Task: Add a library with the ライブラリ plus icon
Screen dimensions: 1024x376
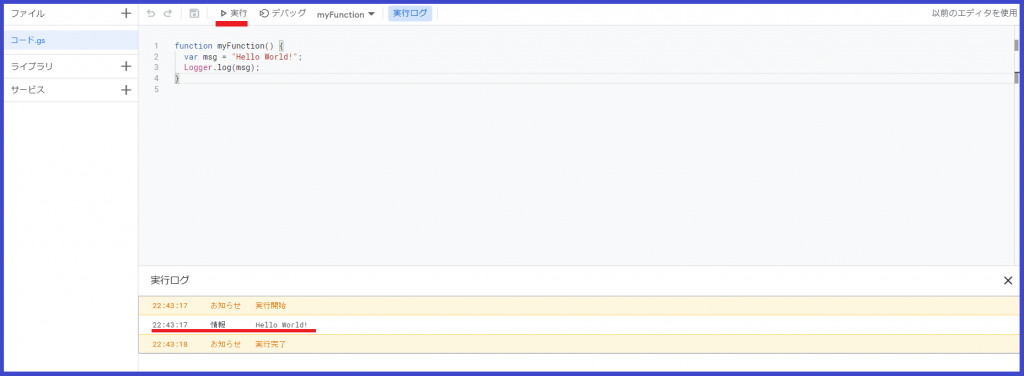Action: coord(127,66)
